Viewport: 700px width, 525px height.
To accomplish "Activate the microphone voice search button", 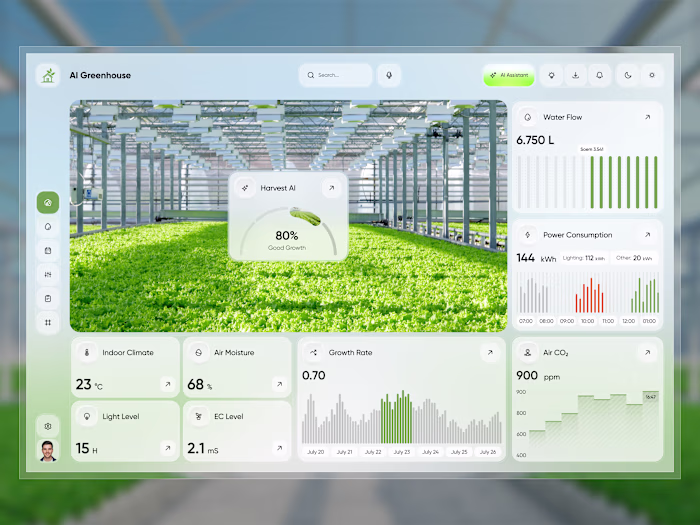I will click(389, 75).
